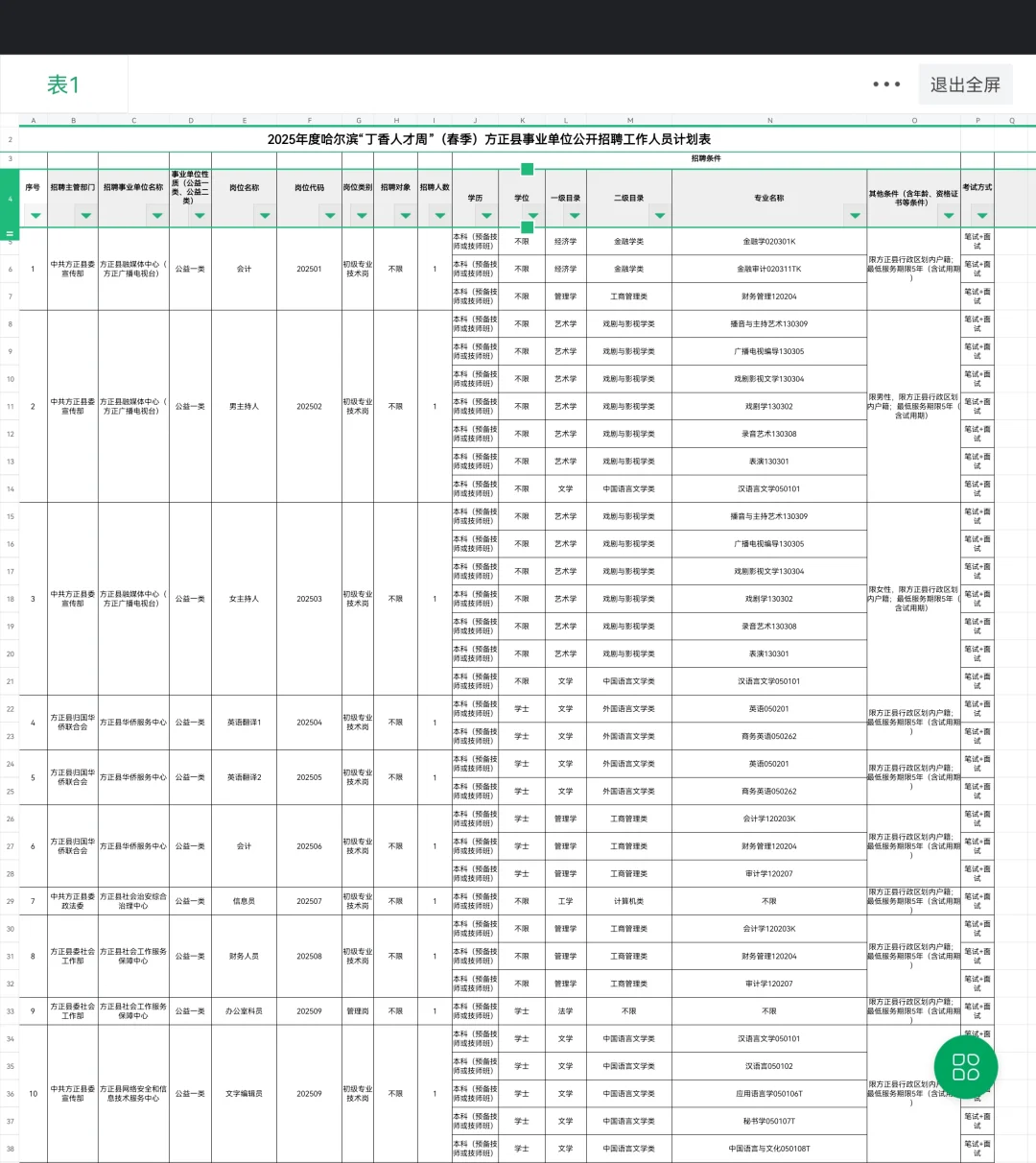Click the 退出全屏 button

(965, 84)
